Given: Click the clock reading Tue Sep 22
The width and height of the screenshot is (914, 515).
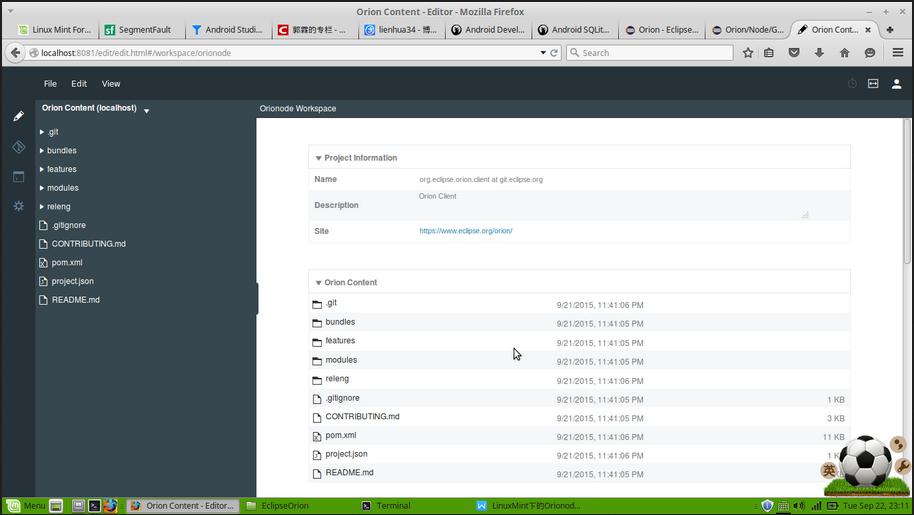Looking at the screenshot, I should point(876,506).
